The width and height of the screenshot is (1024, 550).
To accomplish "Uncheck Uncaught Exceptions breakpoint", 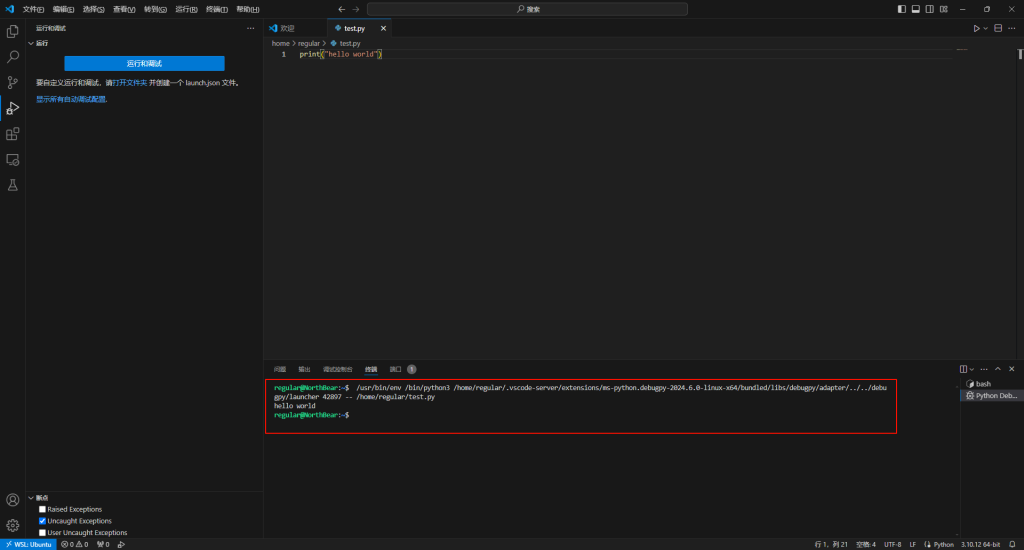I will pyautogui.click(x=42, y=521).
